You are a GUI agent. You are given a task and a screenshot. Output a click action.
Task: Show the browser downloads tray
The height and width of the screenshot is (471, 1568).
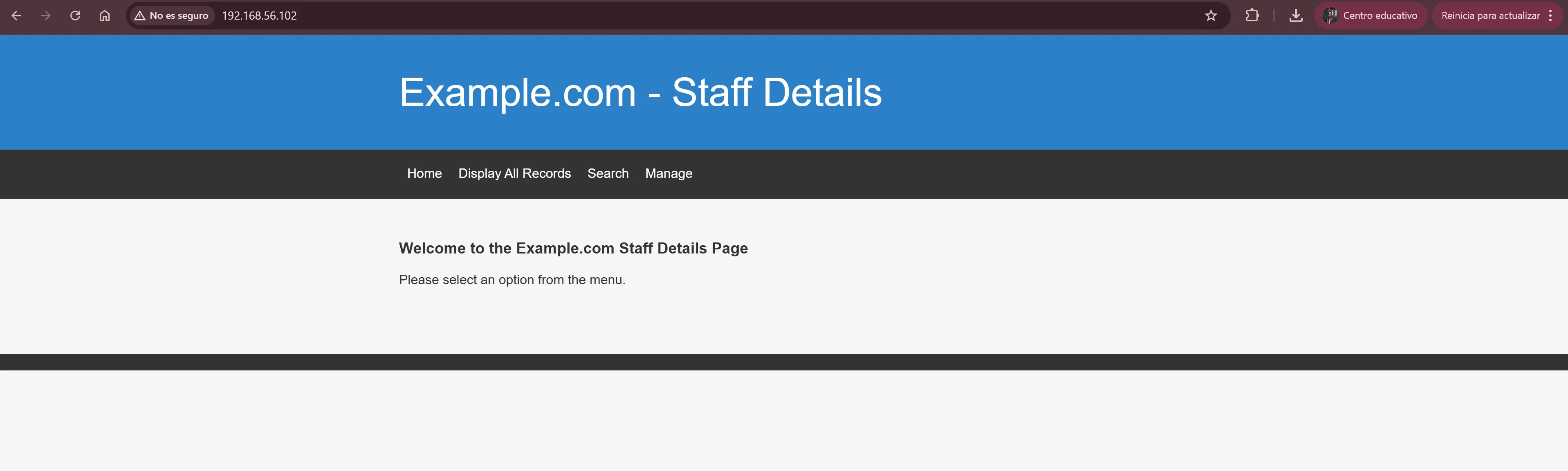click(x=1296, y=16)
